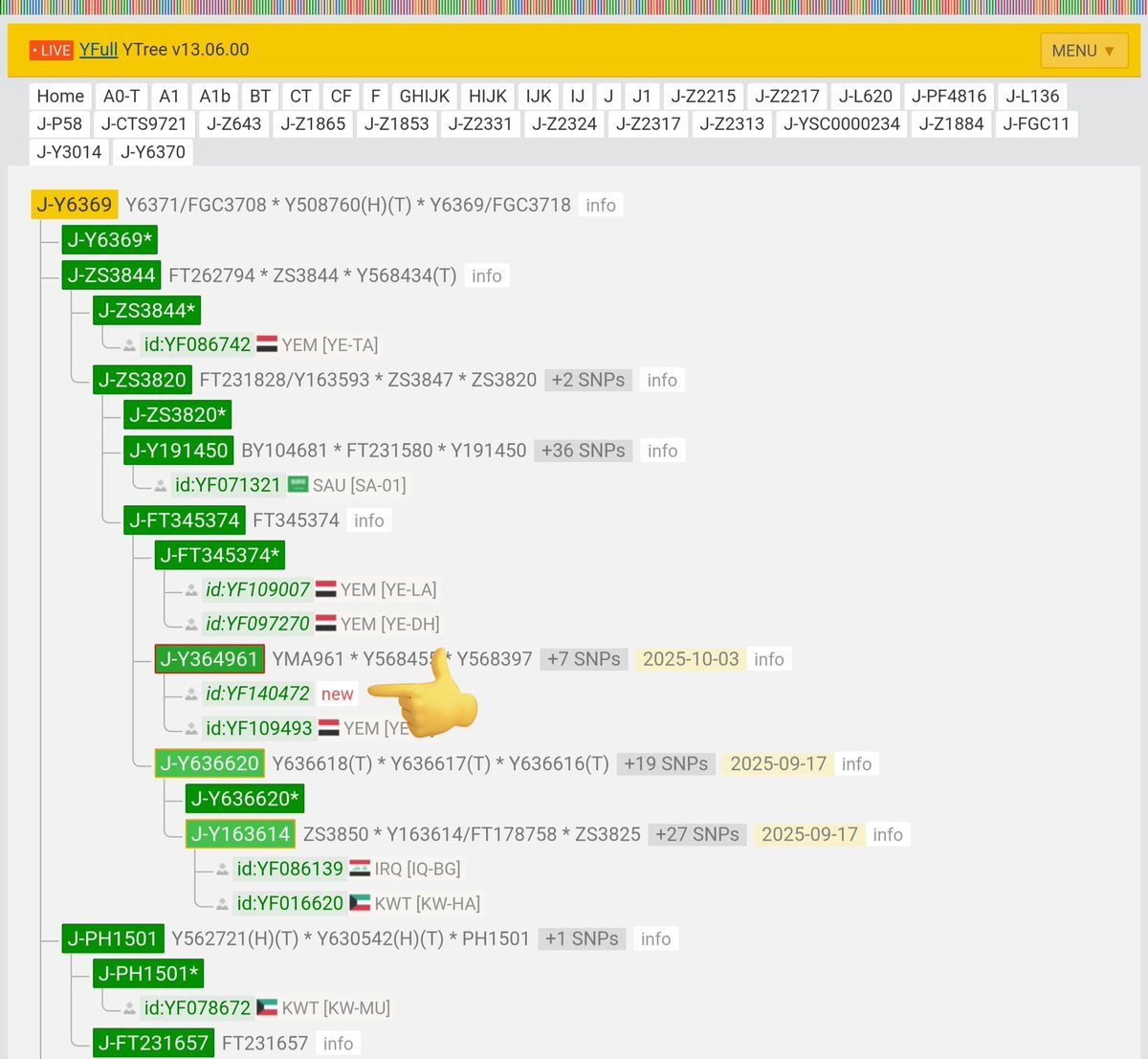The image size is (1148, 1059).
Task: Click Yemen flag beside YF097270
Action: pyautogui.click(x=326, y=624)
